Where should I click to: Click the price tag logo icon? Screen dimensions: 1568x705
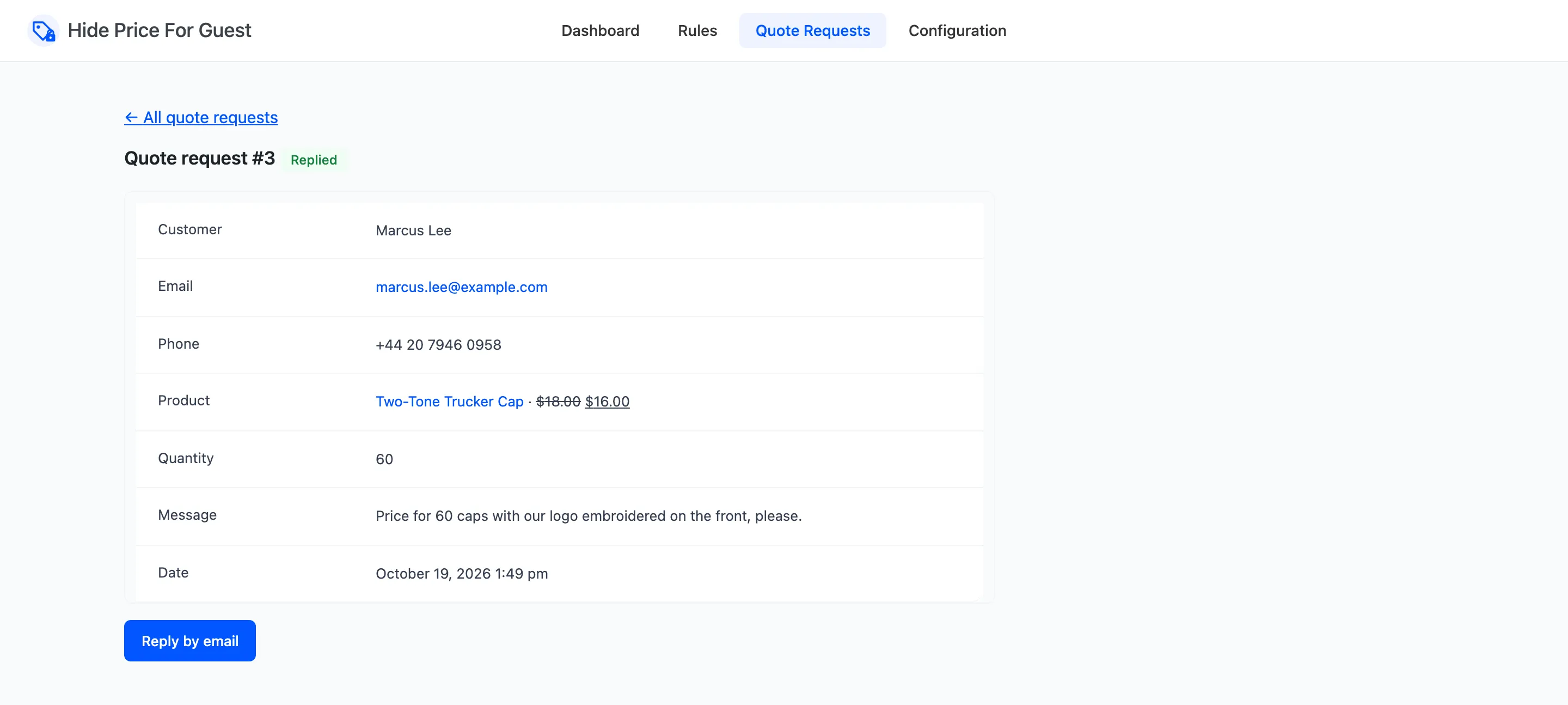pos(43,31)
